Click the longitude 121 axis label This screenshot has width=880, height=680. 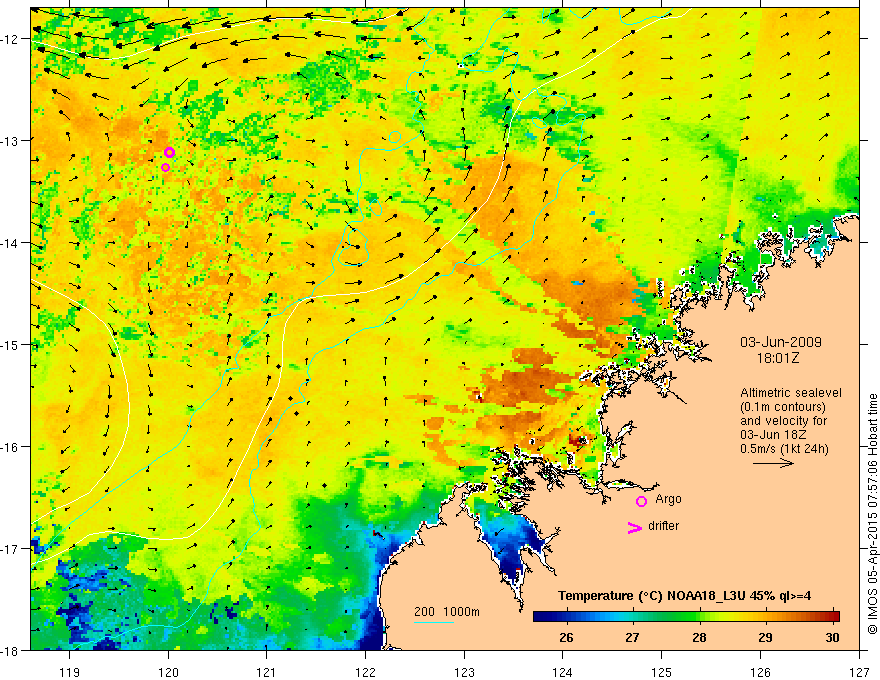267,672
